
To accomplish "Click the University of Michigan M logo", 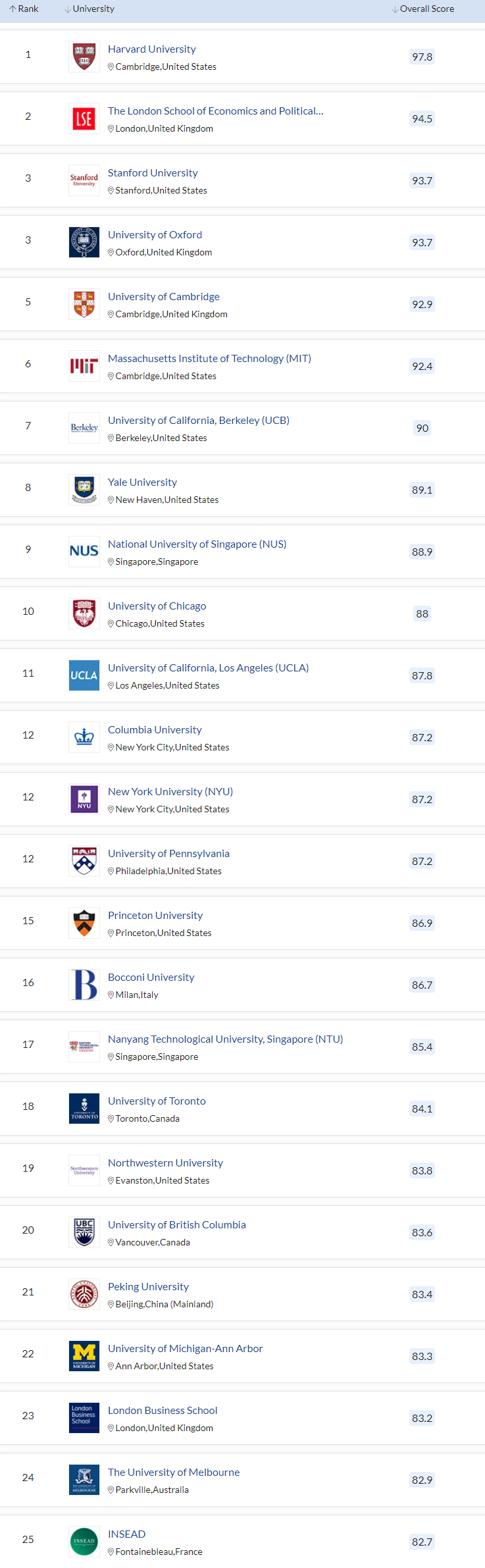I will (x=84, y=1356).
